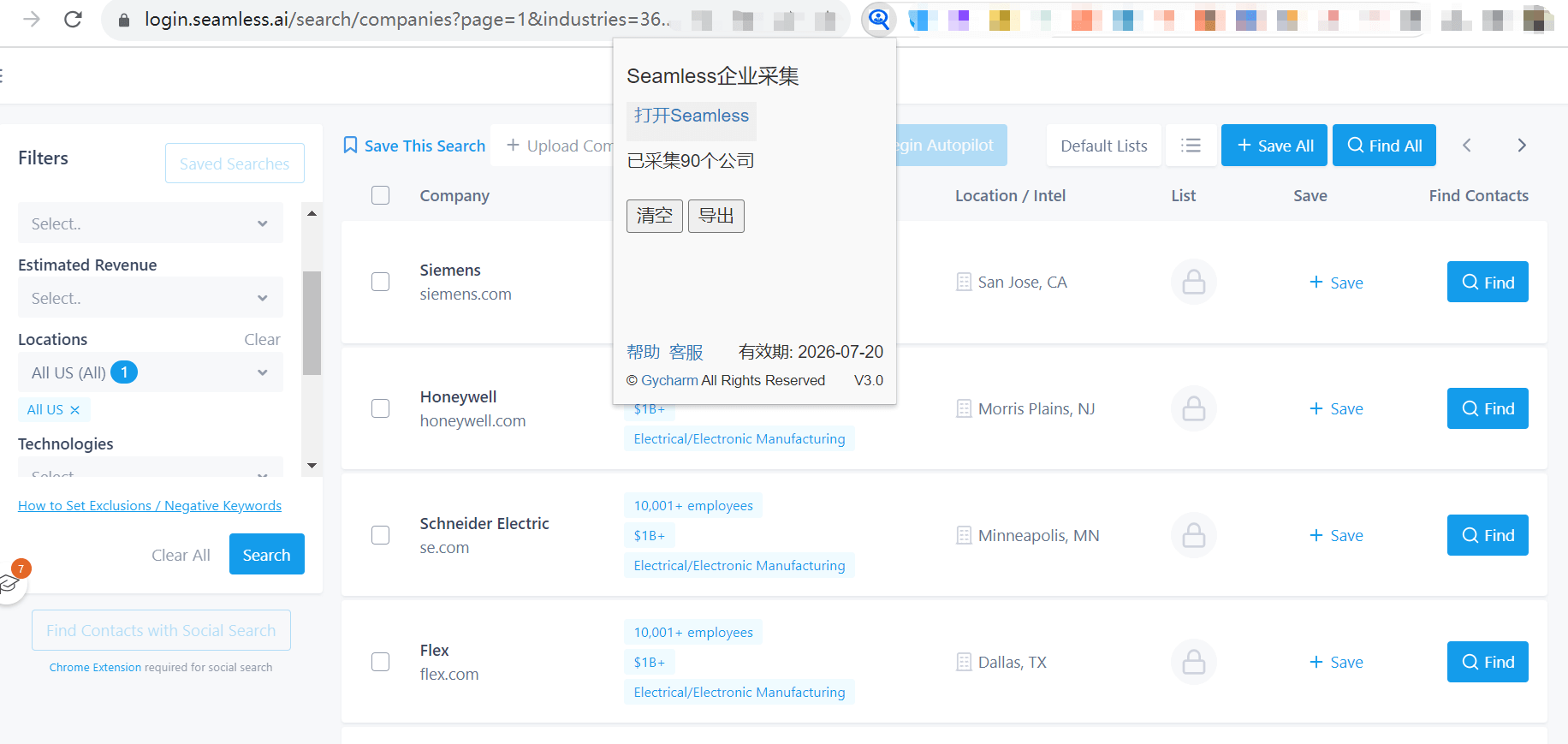Open the 客服 customer service link
The height and width of the screenshot is (744, 1568).
(686, 352)
